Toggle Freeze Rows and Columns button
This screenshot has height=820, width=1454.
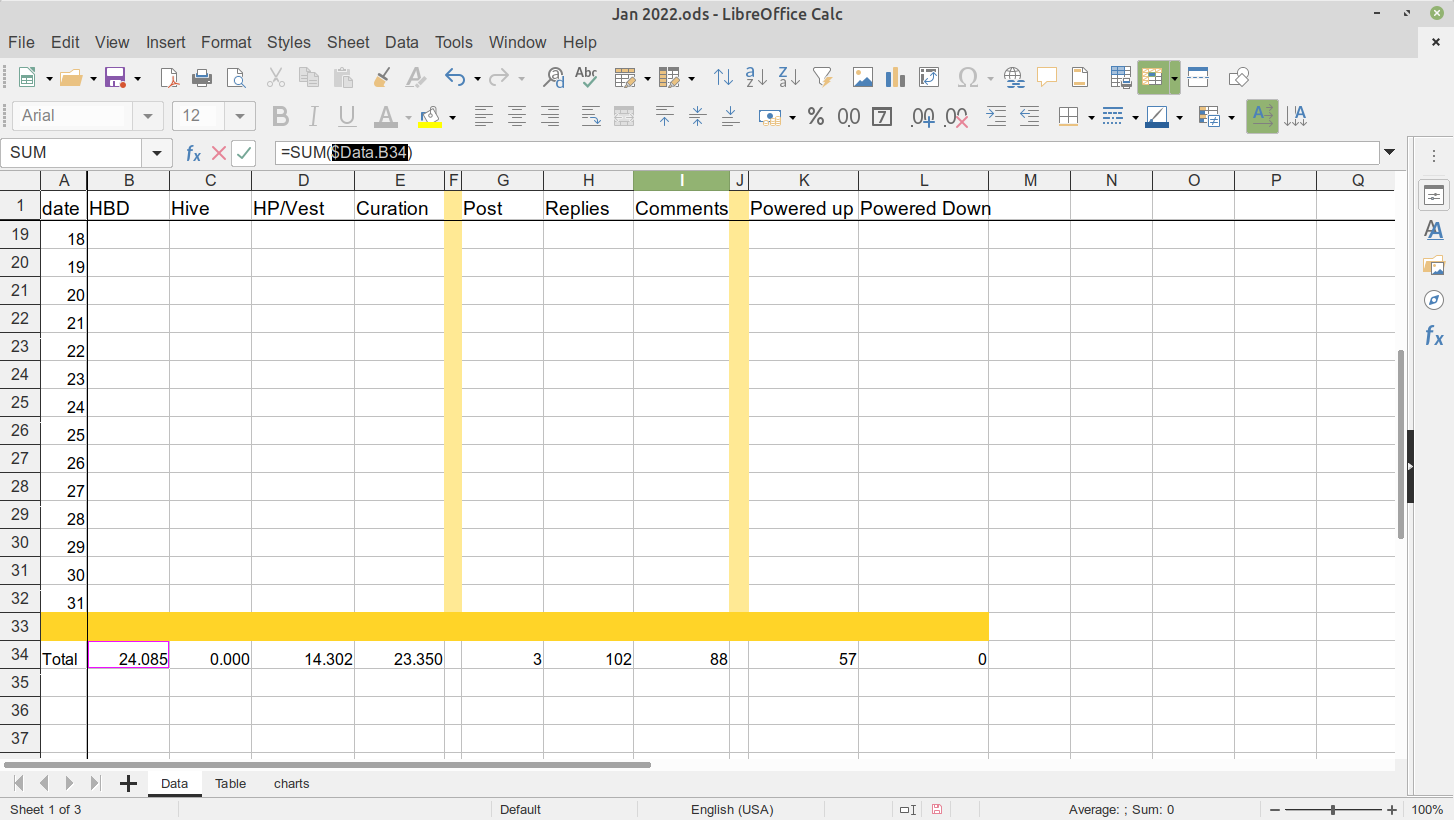point(1153,78)
